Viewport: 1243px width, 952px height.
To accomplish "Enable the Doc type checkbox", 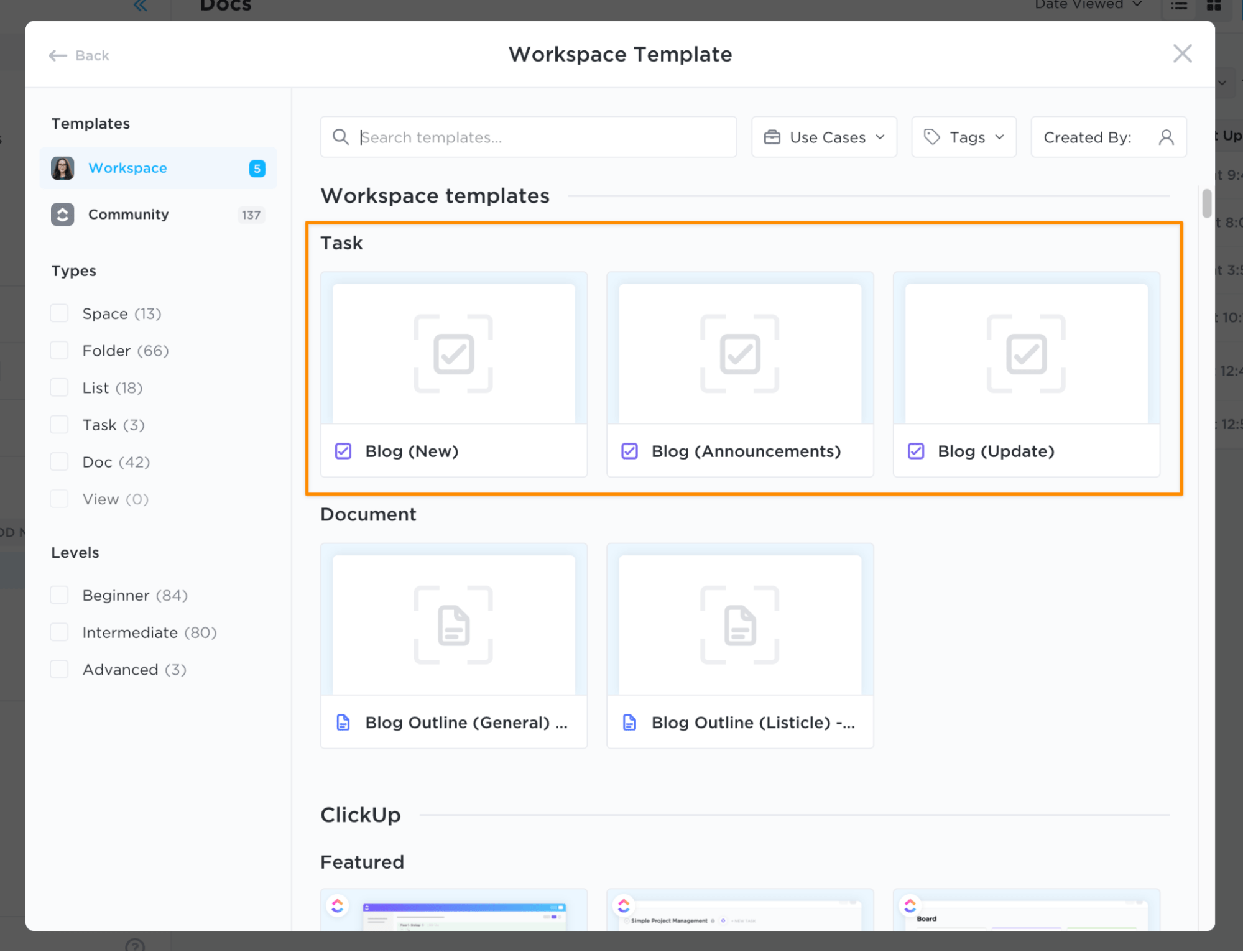I will [60, 462].
